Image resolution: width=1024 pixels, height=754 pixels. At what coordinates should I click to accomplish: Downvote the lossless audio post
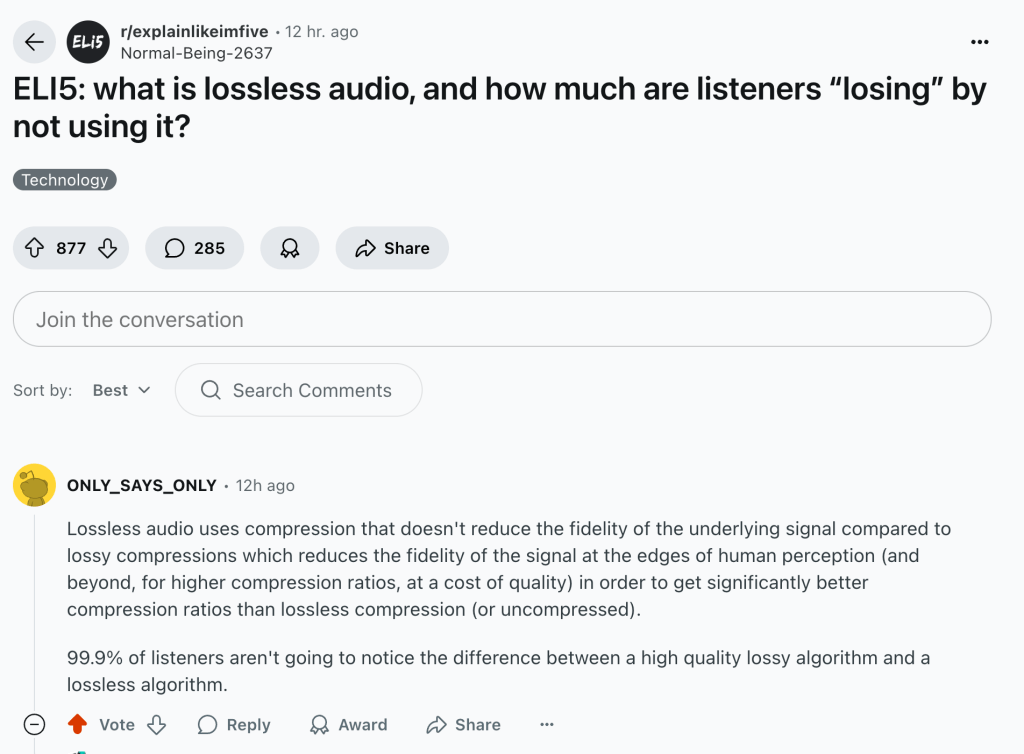[x=108, y=248]
